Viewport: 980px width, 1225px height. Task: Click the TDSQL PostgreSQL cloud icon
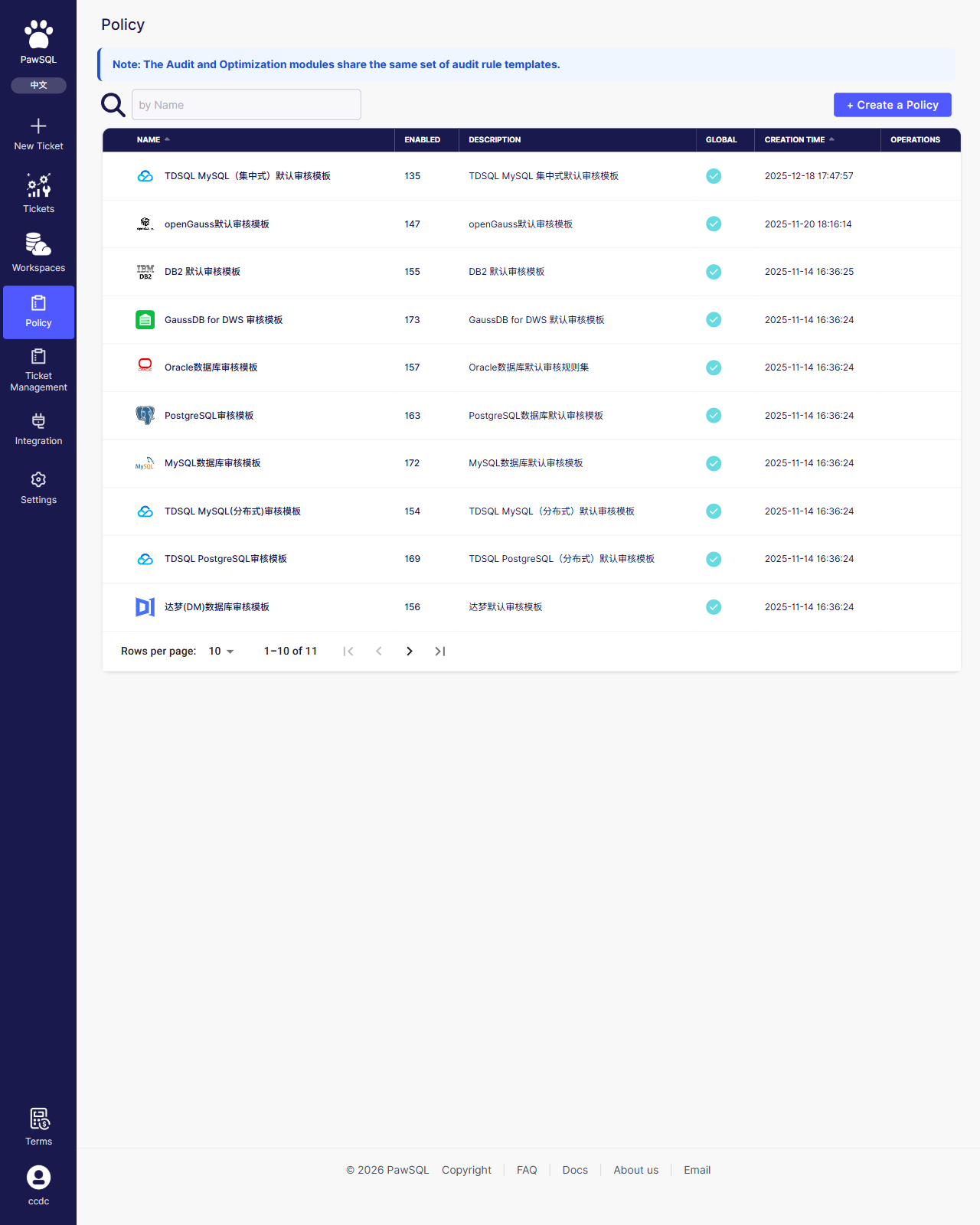145,559
